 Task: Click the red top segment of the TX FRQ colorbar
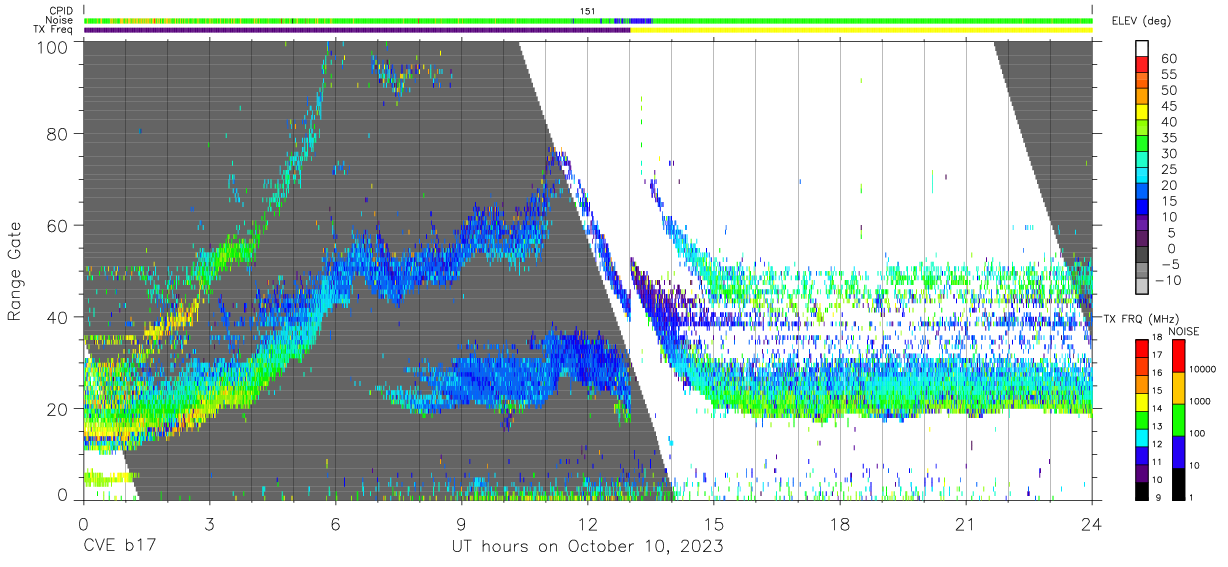(1142, 349)
